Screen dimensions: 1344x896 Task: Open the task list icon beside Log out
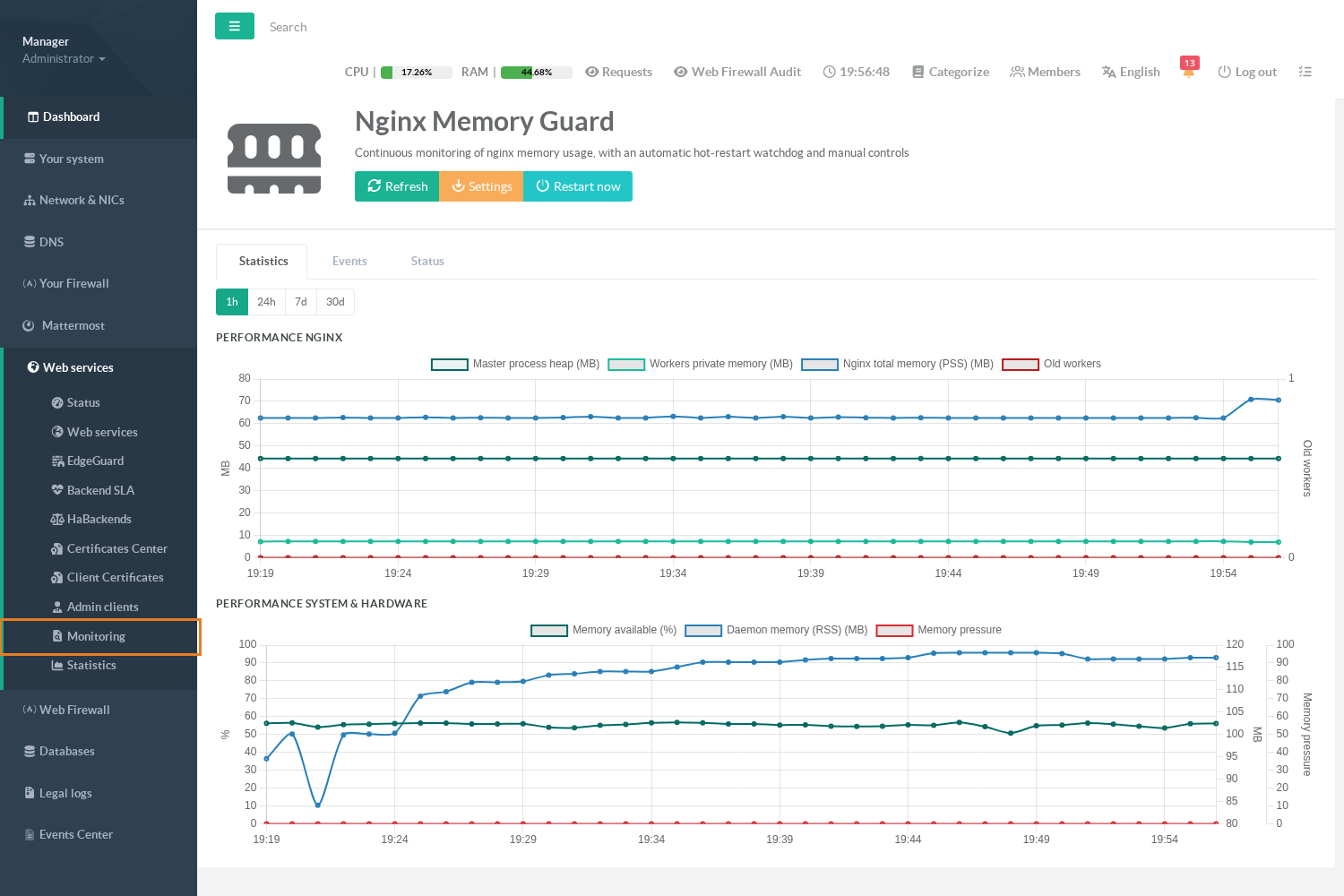coord(1305,72)
